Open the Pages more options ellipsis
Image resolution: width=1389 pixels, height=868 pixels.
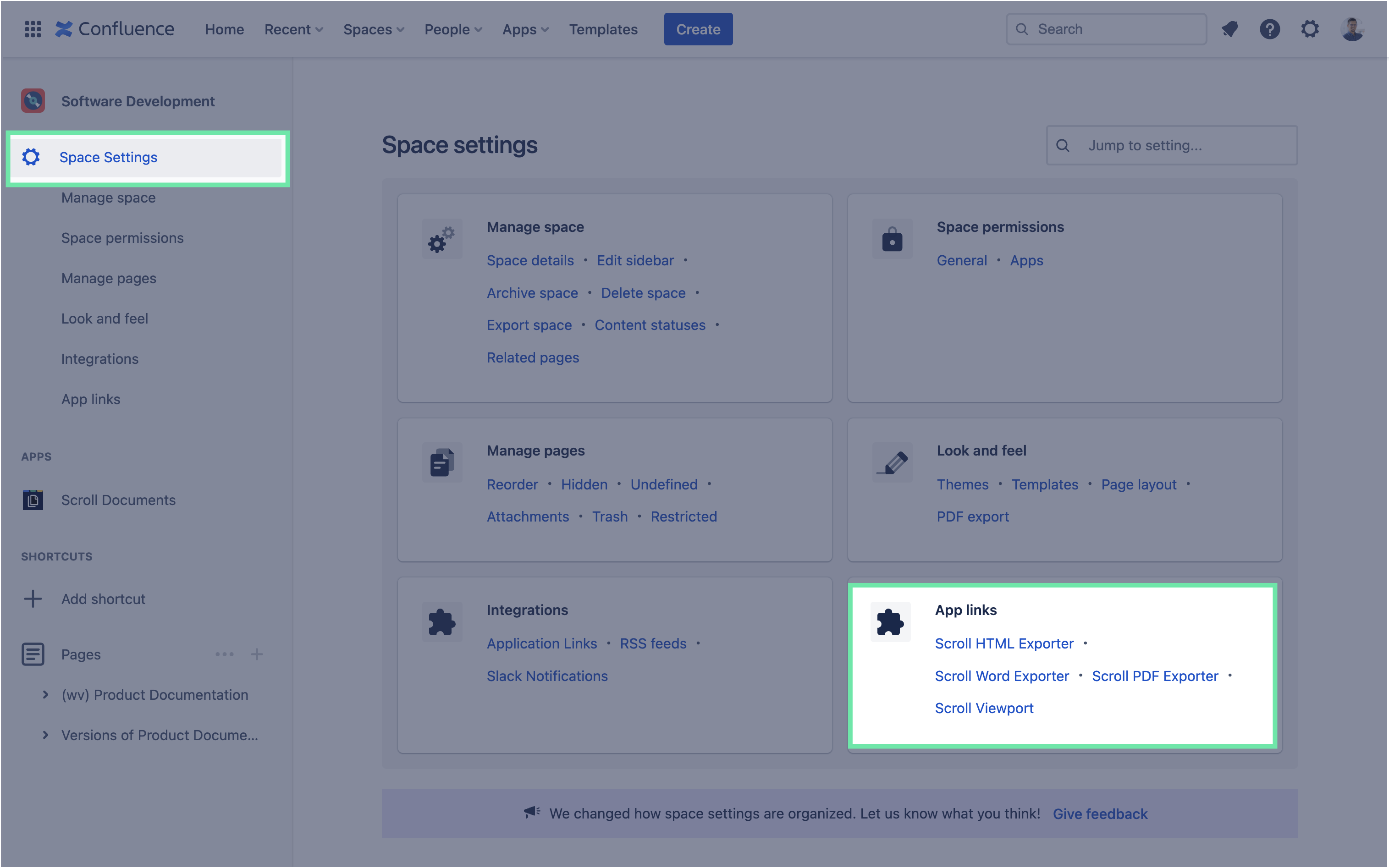(x=224, y=654)
